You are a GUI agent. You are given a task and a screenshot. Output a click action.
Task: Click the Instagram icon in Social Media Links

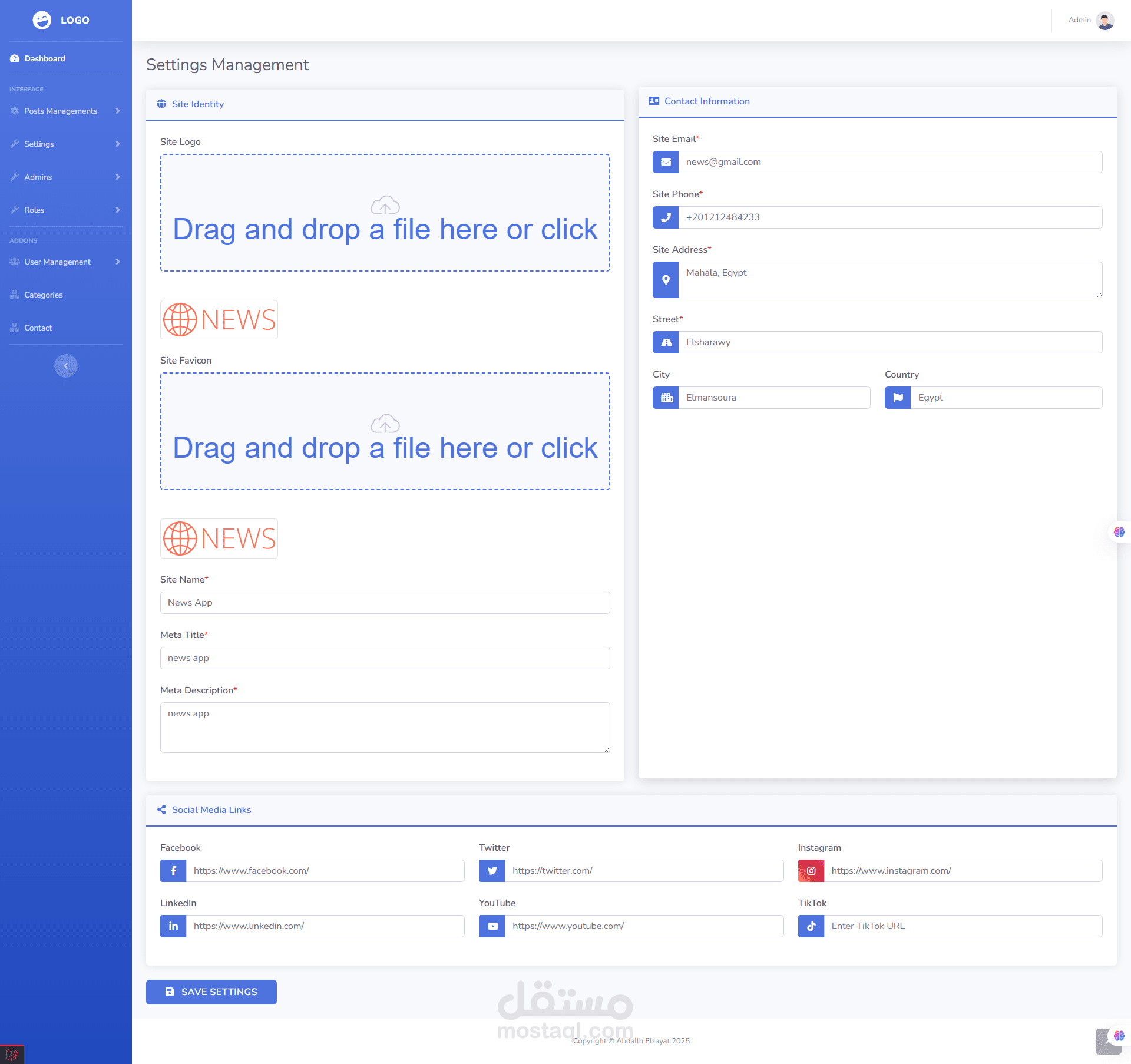click(811, 871)
